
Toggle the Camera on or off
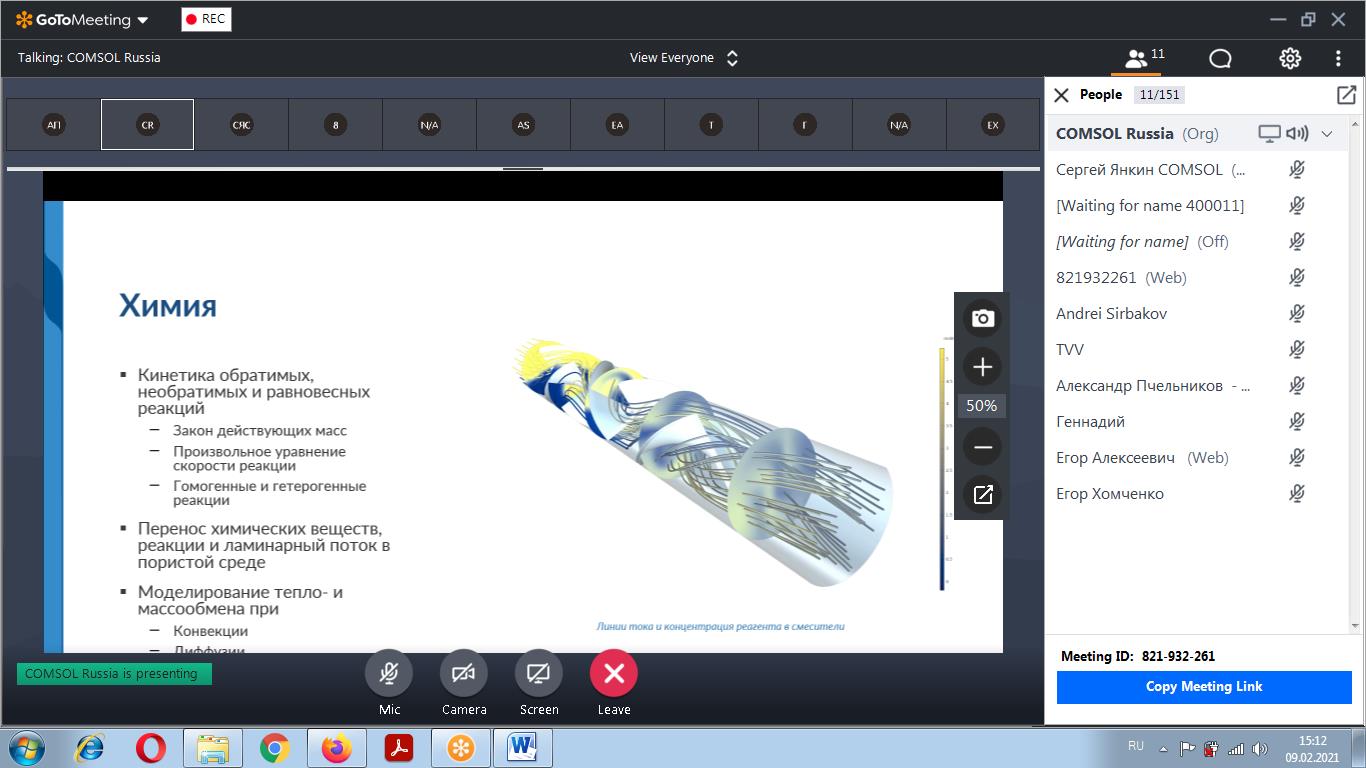463,673
